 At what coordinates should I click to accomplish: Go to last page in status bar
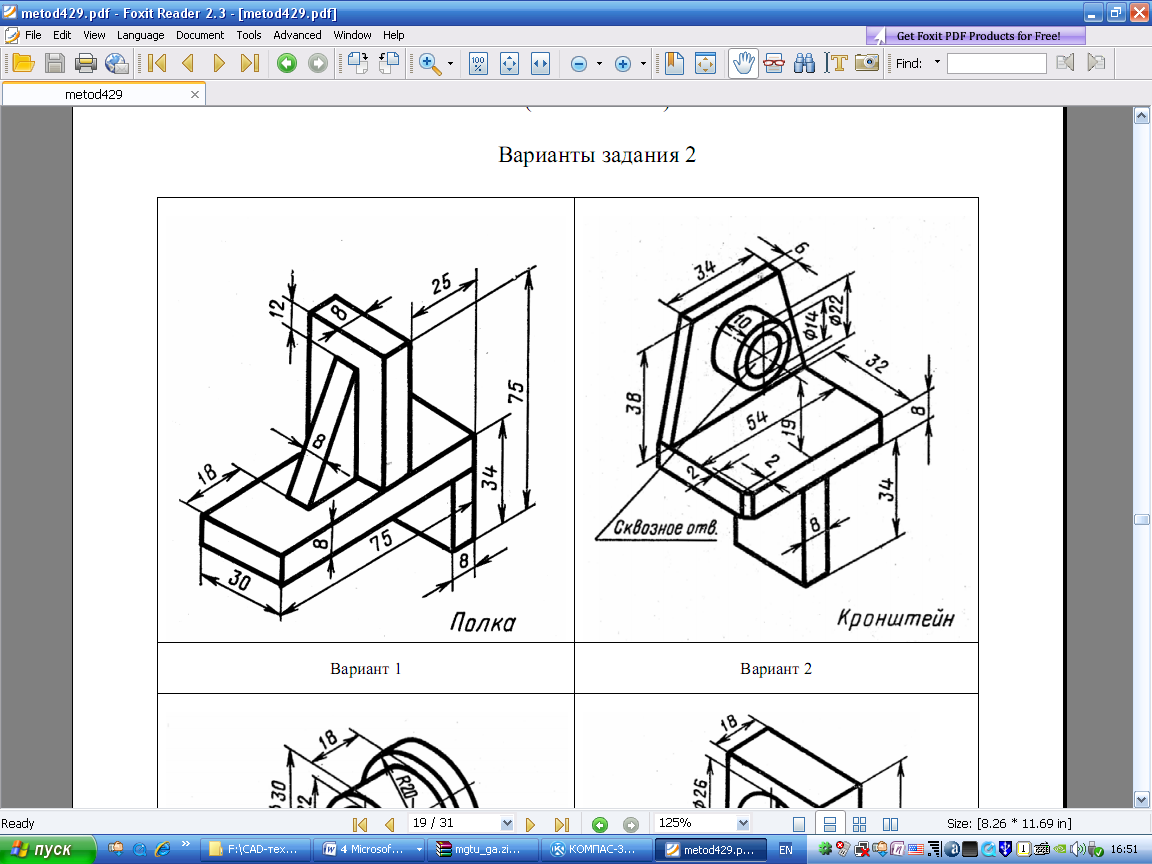click(562, 824)
